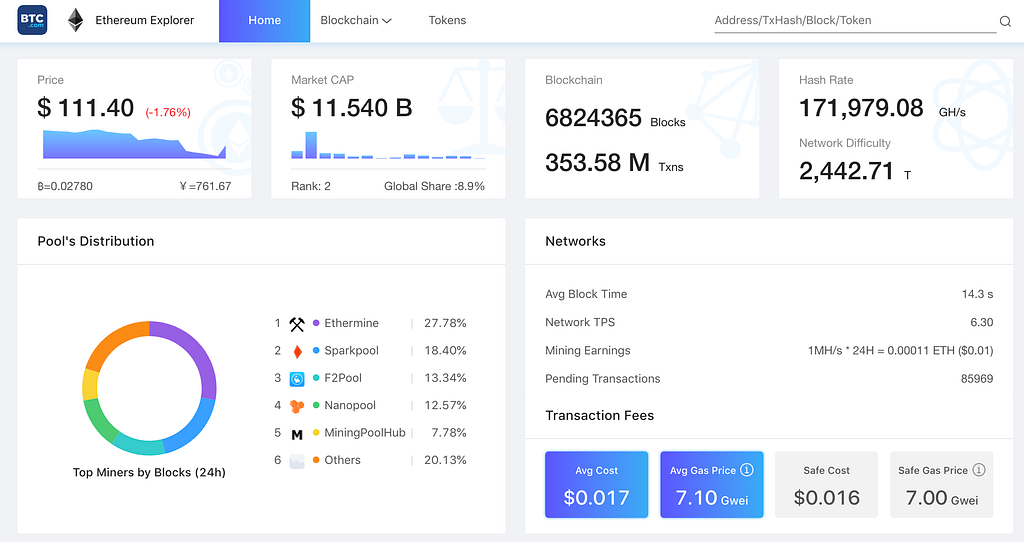Select the MiningPoolHub pool name
The height and width of the screenshot is (542, 1024).
365,433
